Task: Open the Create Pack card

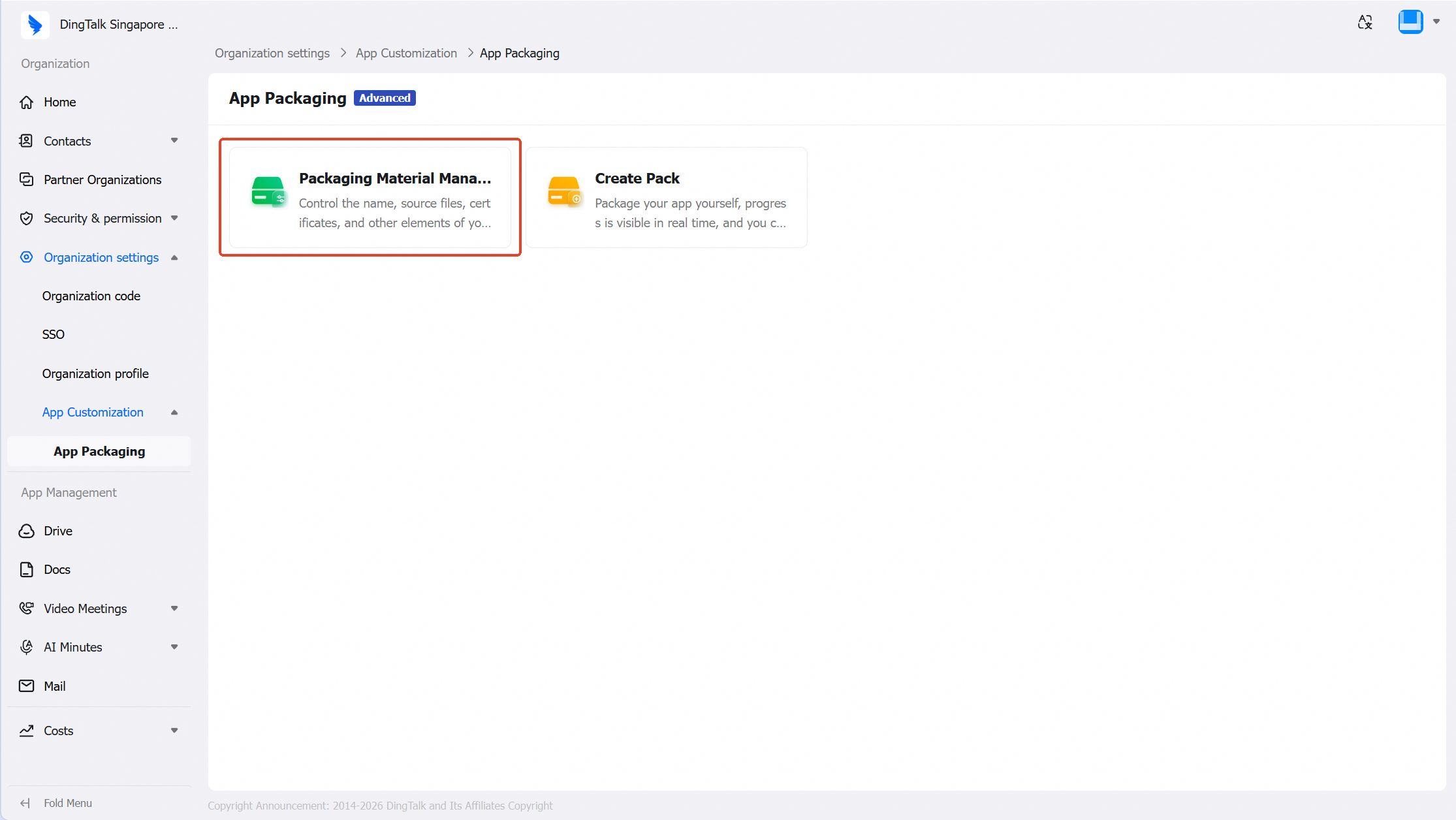Action: click(x=667, y=197)
